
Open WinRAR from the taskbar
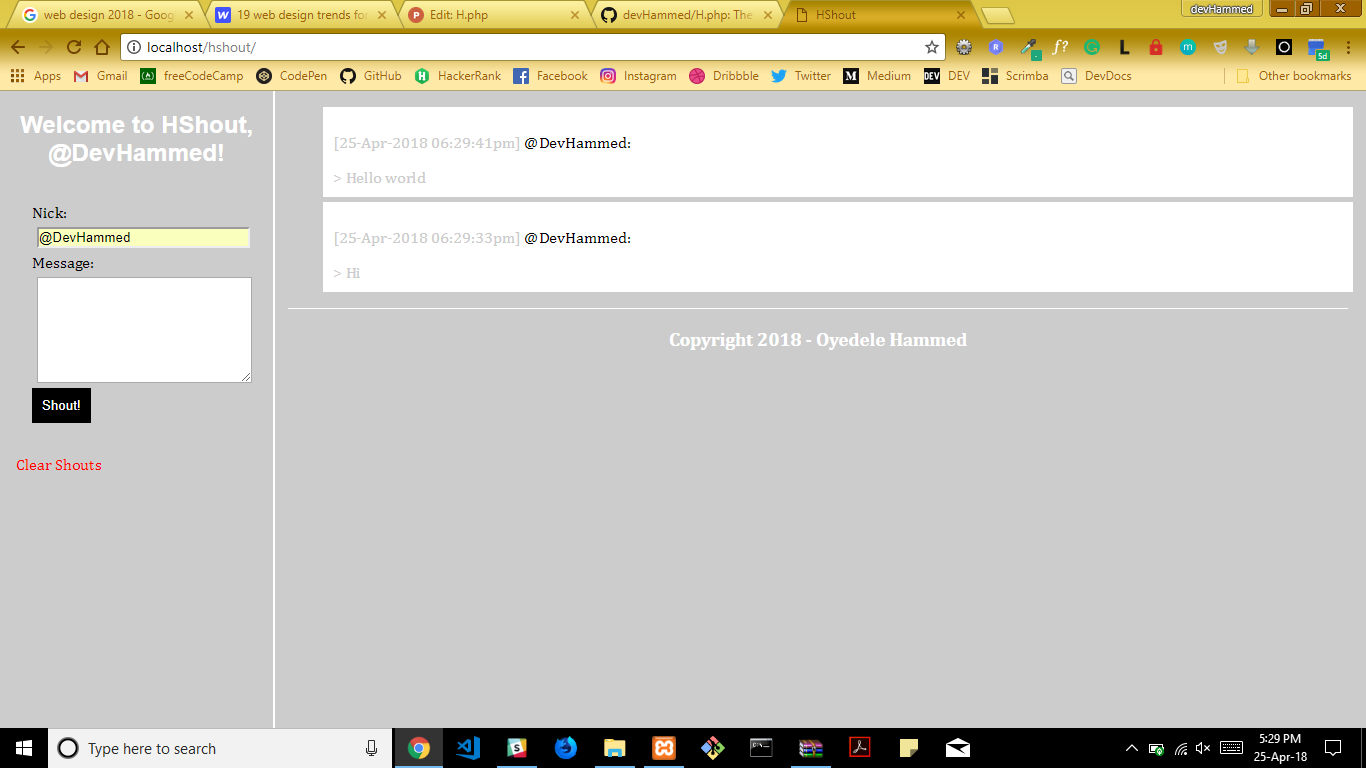point(810,748)
